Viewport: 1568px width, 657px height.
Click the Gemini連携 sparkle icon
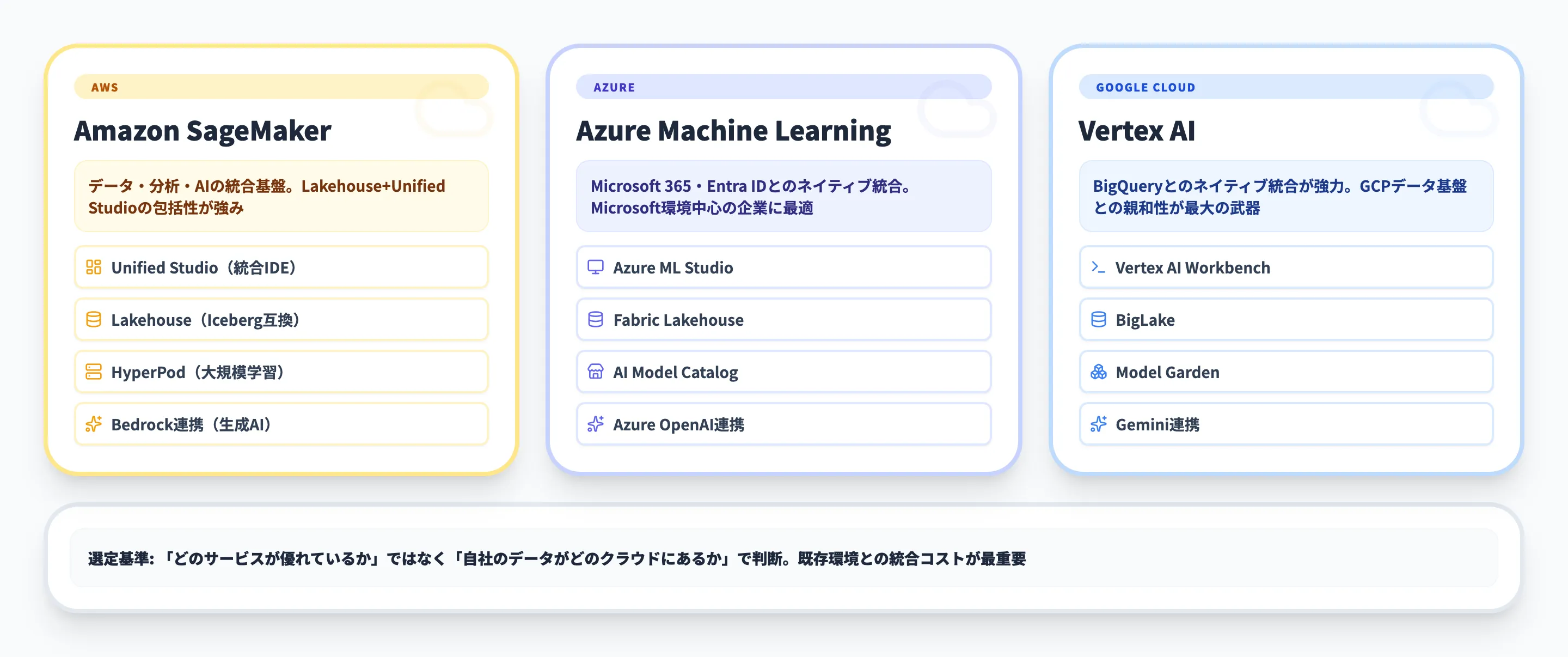coord(1098,424)
